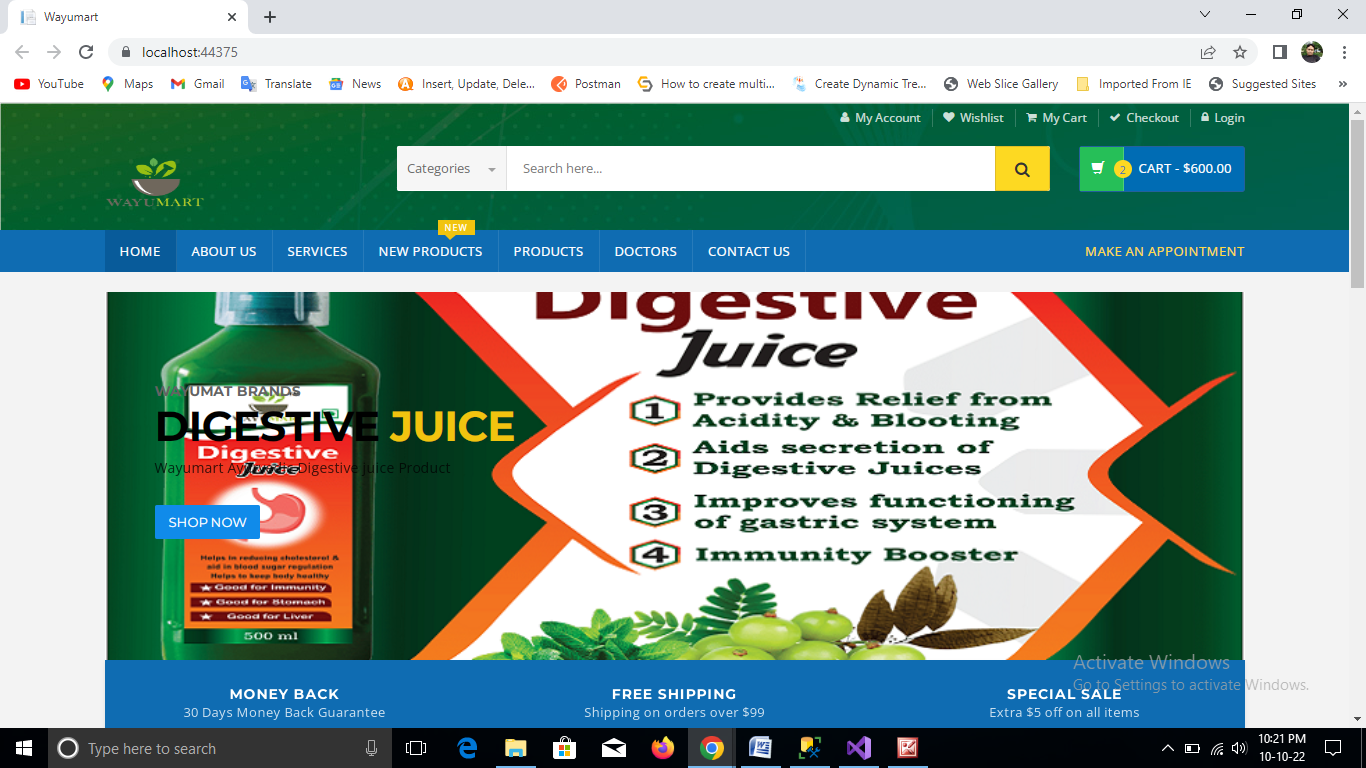Click the yellow search magnifier button
Image resolution: width=1366 pixels, height=768 pixels.
click(1022, 169)
